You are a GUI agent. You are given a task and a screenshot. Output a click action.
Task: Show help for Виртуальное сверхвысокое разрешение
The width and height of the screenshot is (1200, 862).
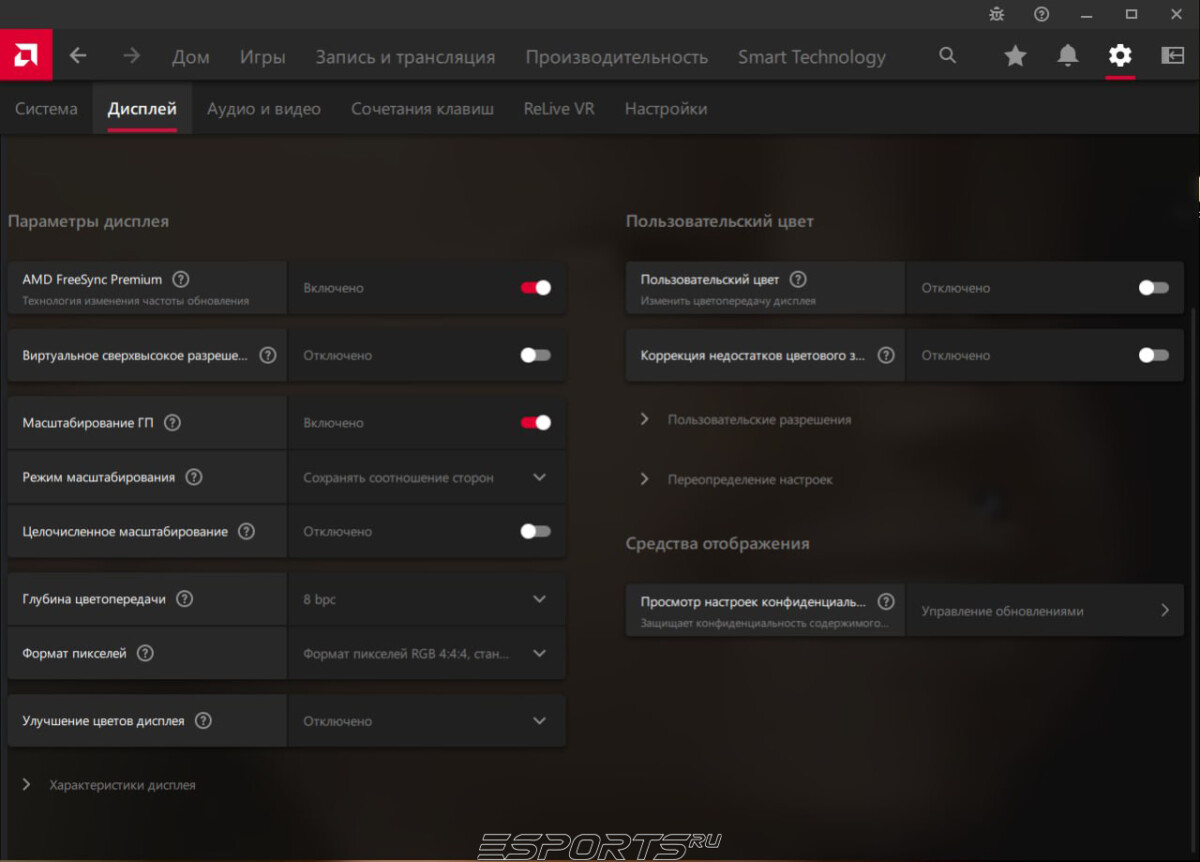[x=267, y=355]
